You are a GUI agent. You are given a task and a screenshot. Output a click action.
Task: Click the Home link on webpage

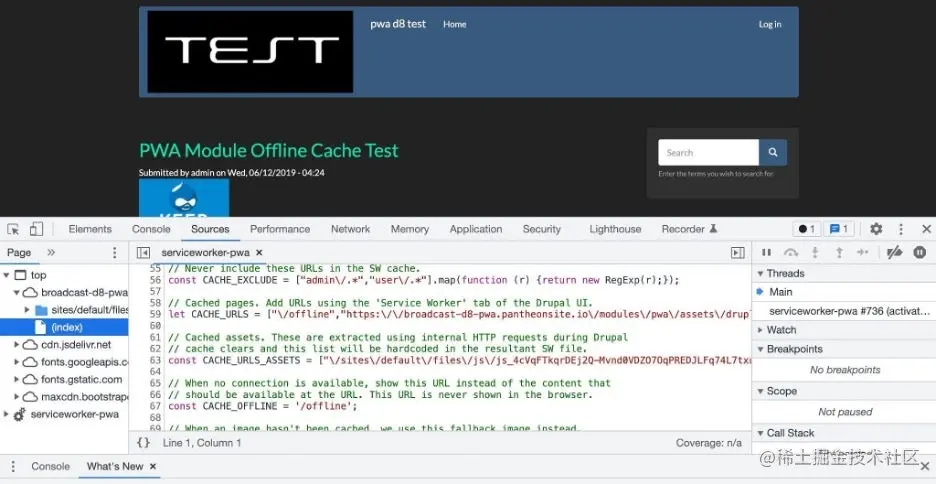454,24
